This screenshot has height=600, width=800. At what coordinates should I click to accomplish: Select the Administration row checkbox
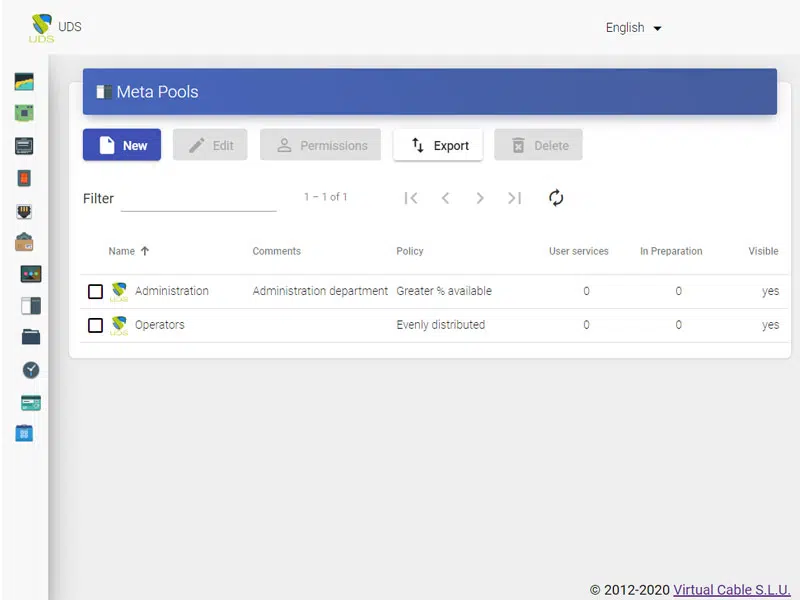95,291
